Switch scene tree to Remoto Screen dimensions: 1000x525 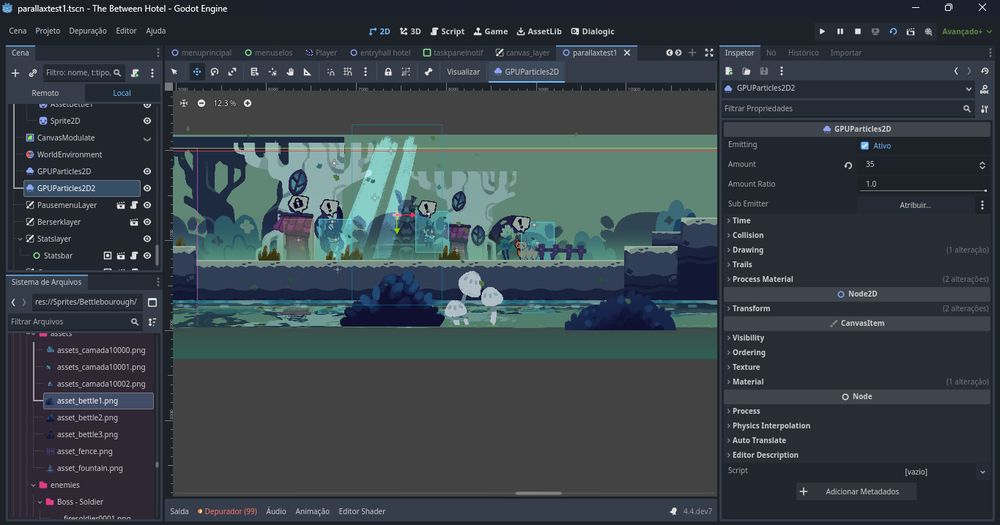[x=45, y=93]
